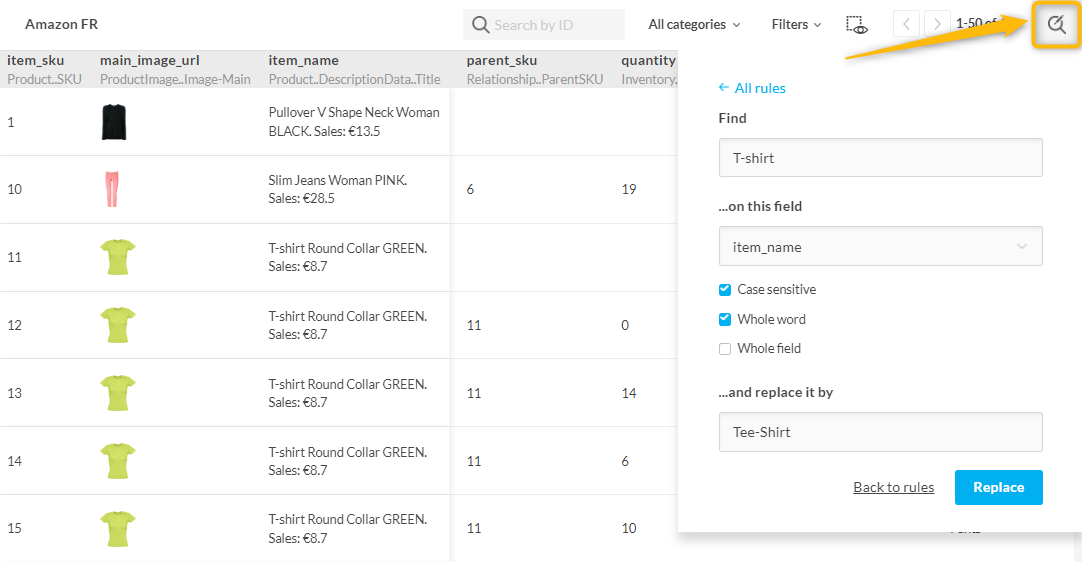Click the Find text field
1082x562 pixels.
pyautogui.click(x=880, y=158)
